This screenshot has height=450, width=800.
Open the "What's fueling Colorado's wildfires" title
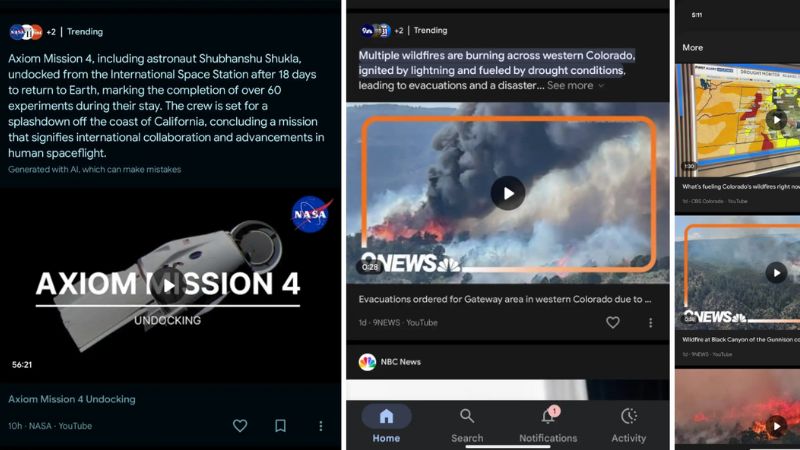point(740,186)
